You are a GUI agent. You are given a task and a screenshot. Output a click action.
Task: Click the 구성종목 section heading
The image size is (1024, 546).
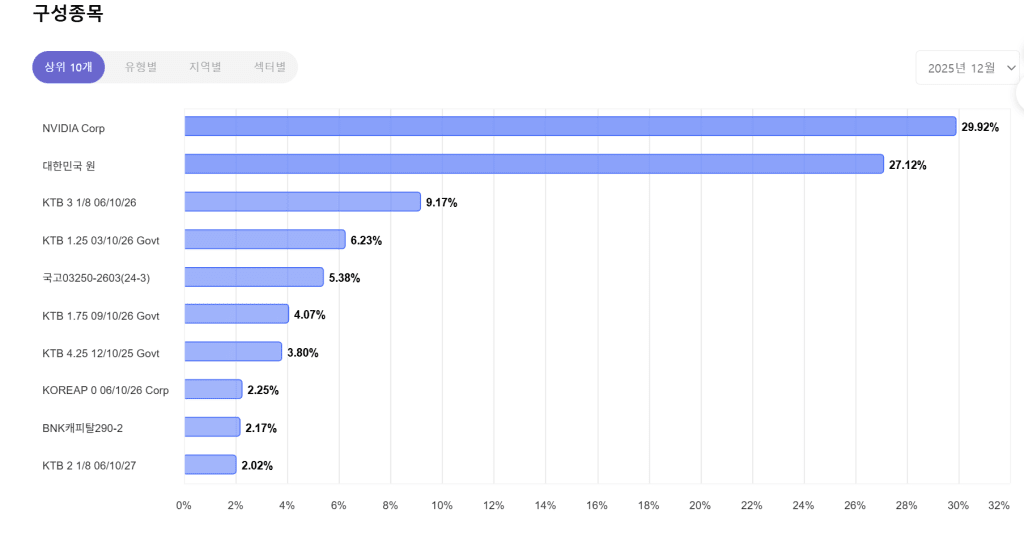[x=68, y=14]
